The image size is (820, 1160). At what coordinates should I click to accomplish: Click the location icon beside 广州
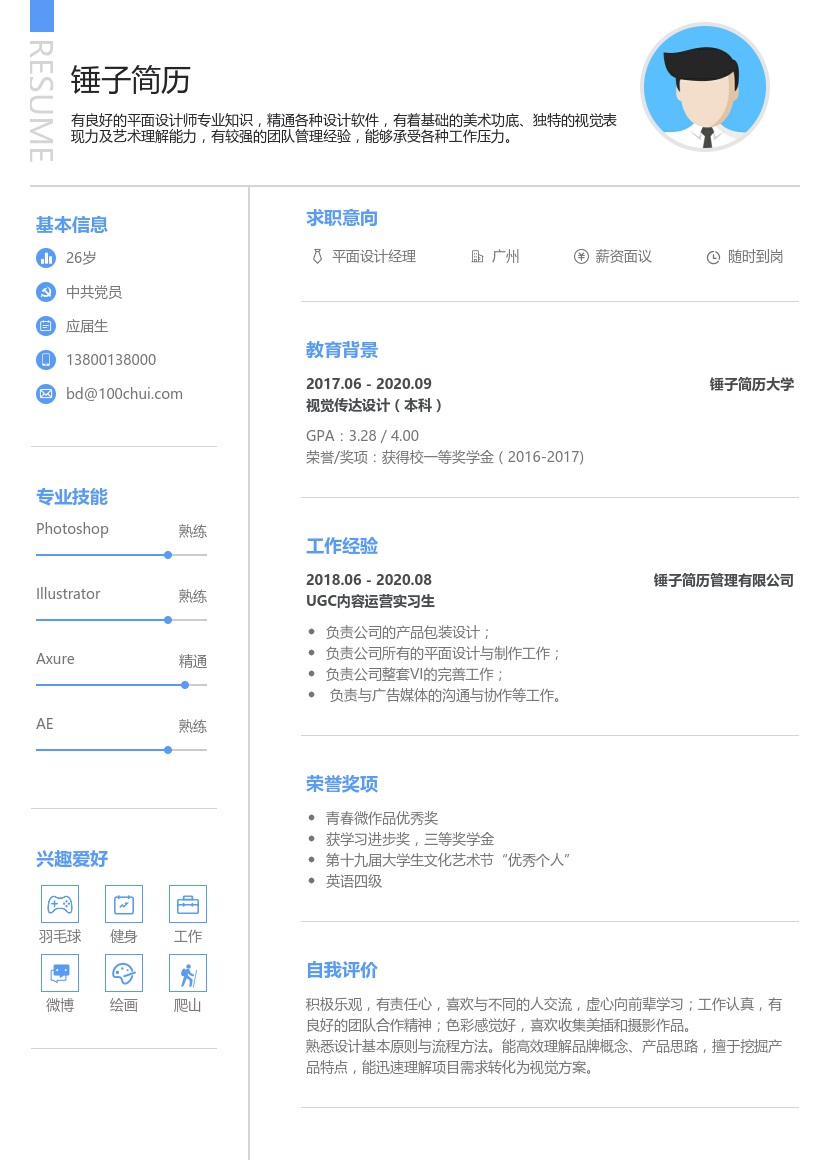[477, 257]
